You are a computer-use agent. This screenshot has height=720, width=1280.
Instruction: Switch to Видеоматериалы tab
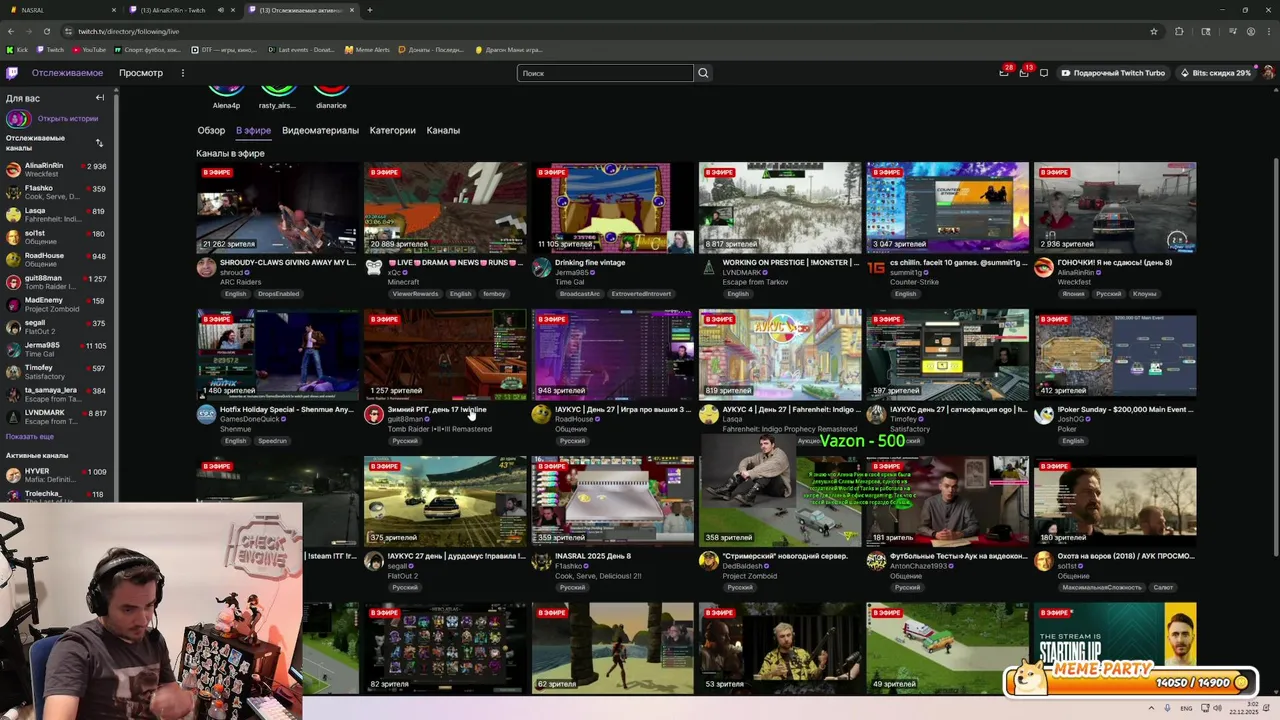tap(320, 130)
